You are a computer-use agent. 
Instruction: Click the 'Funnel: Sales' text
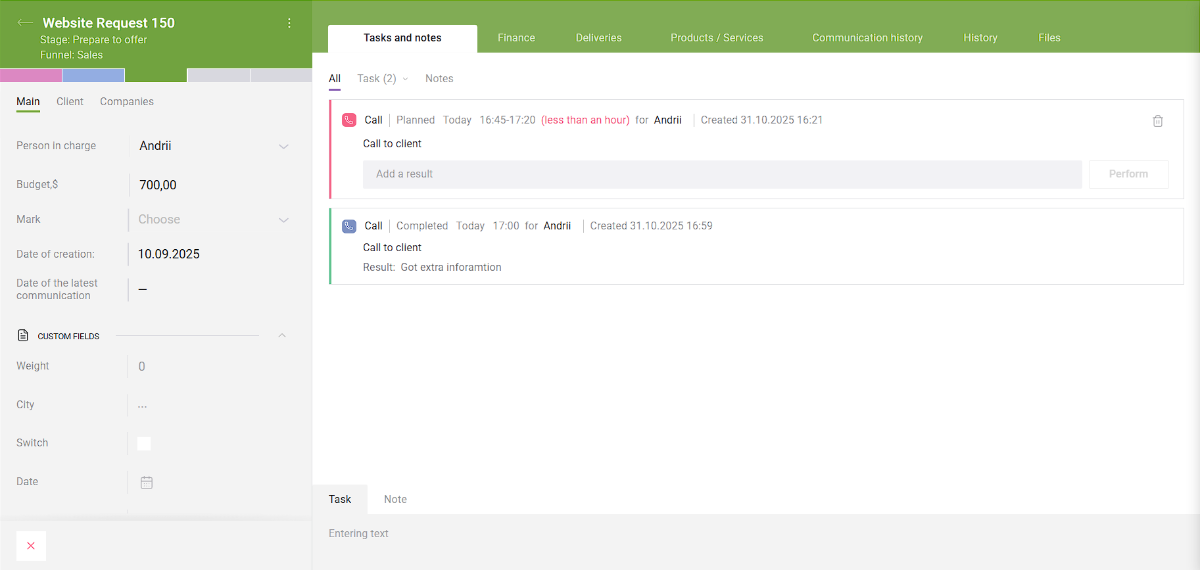73,55
